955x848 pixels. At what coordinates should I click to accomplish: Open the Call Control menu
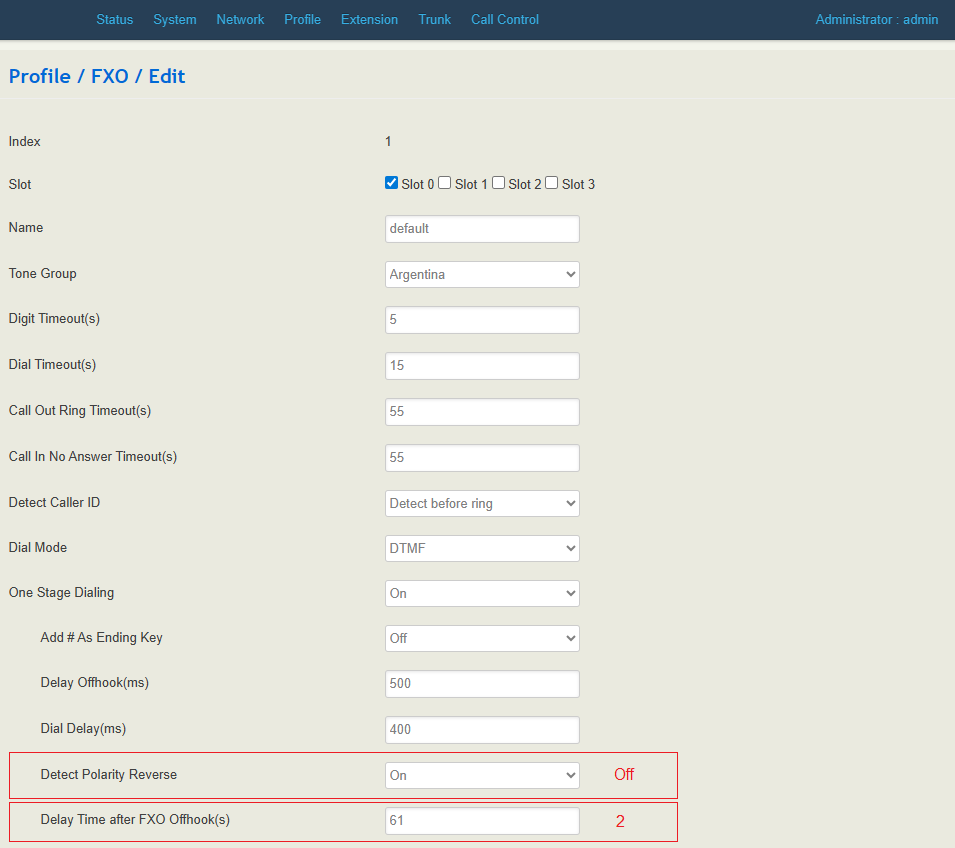(x=504, y=19)
